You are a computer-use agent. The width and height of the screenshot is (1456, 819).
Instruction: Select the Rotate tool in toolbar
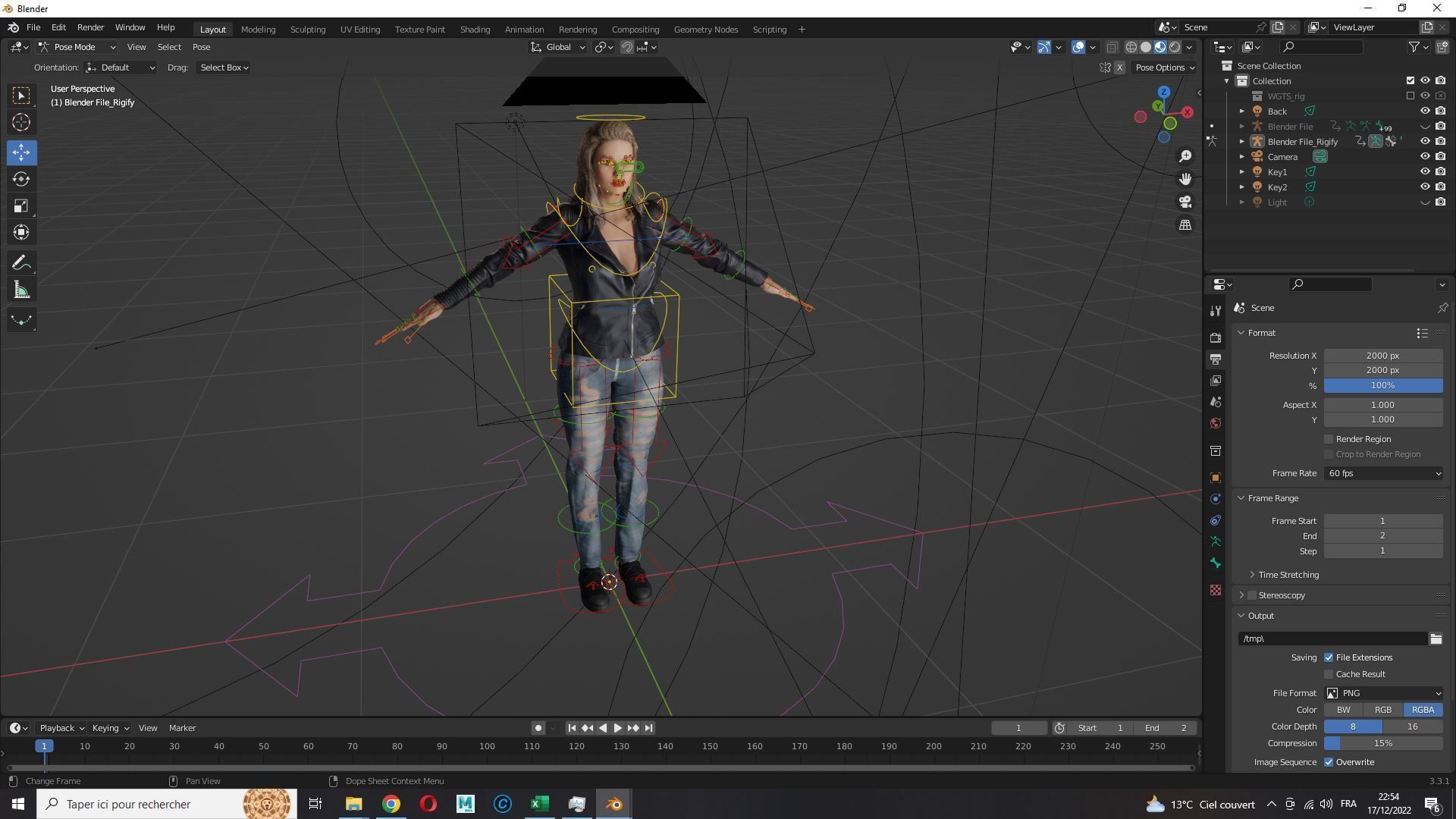(x=21, y=179)
